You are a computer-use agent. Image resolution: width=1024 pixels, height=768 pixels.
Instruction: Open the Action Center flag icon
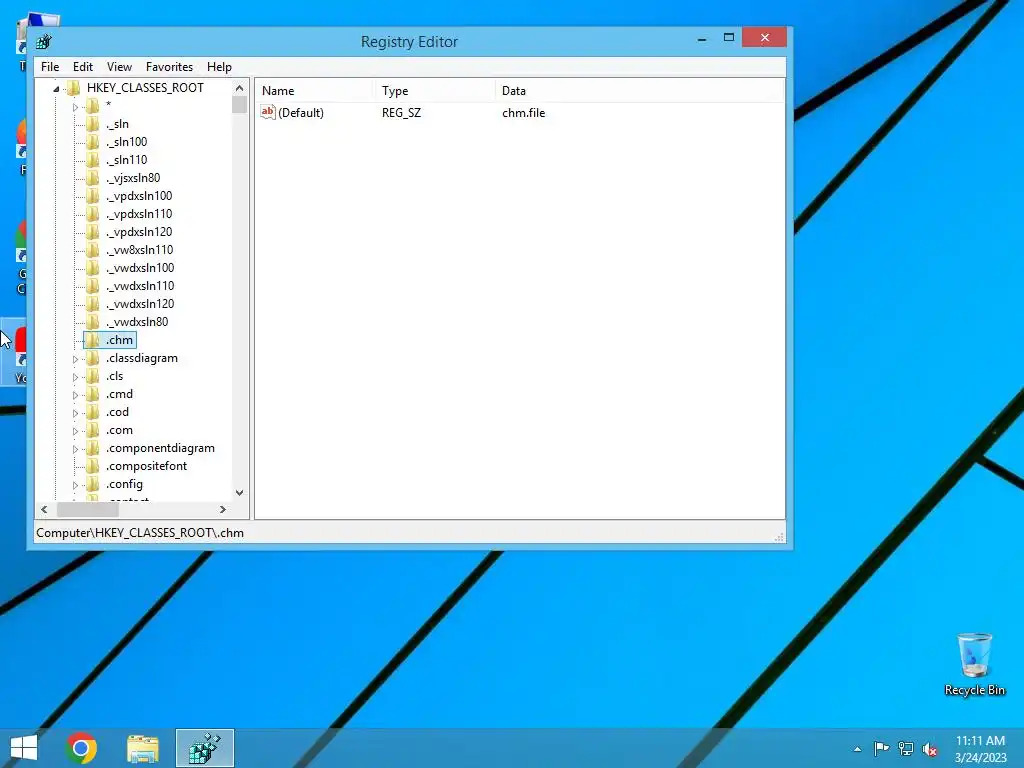(882, 748)
